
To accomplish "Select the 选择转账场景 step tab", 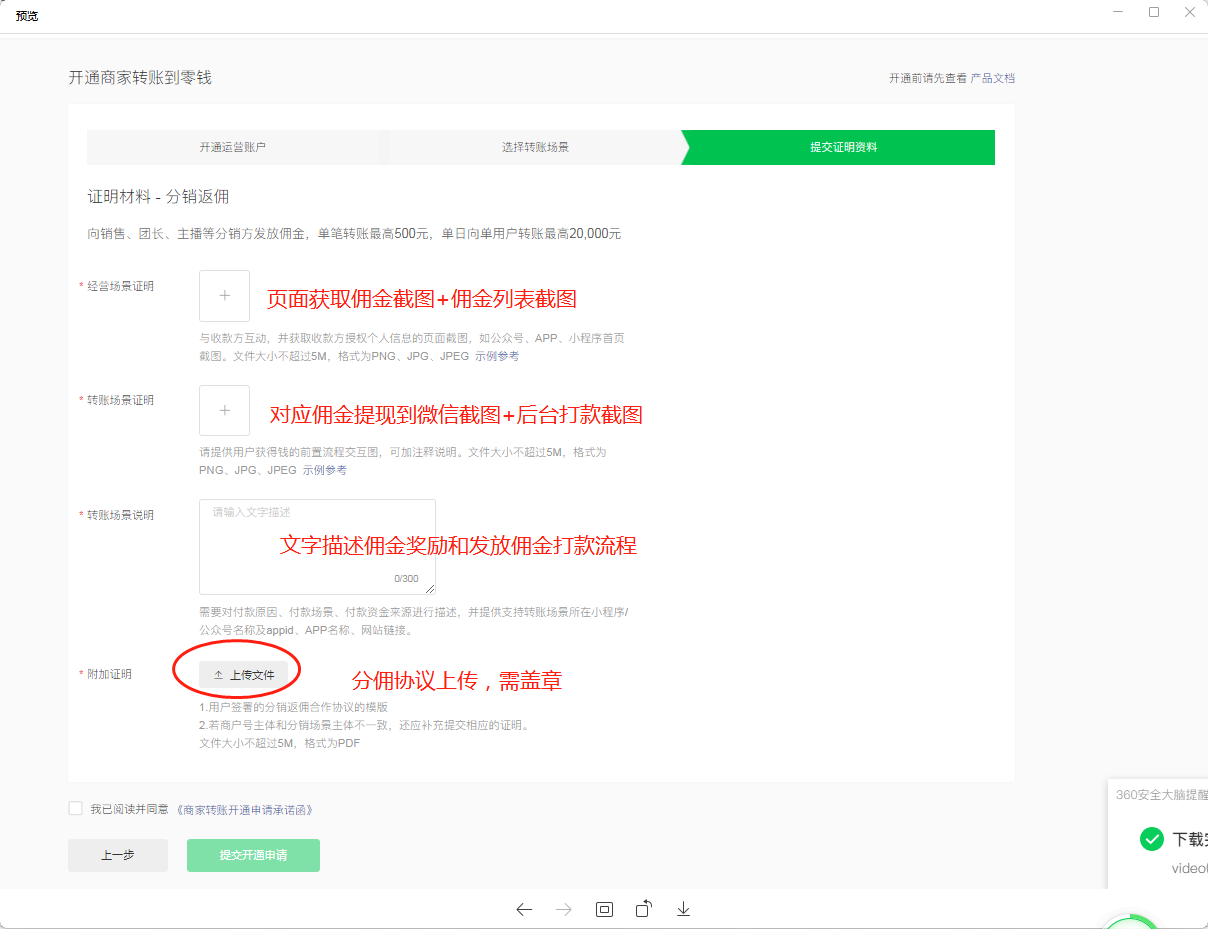I will [535, 147].
